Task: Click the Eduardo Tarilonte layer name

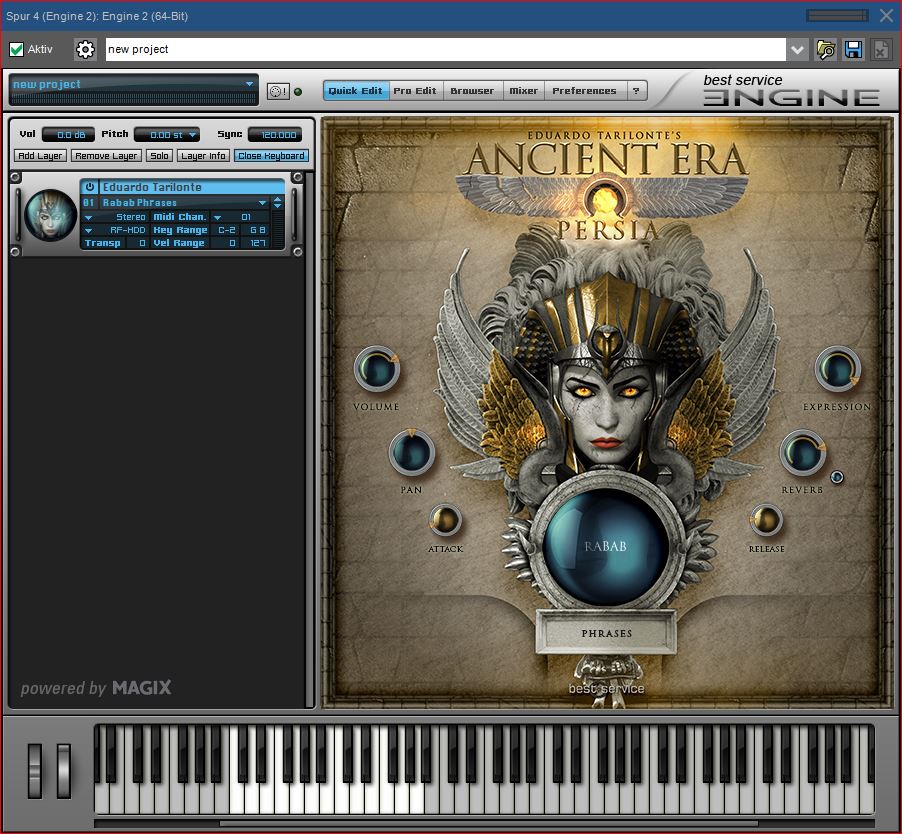Action: 152,187
